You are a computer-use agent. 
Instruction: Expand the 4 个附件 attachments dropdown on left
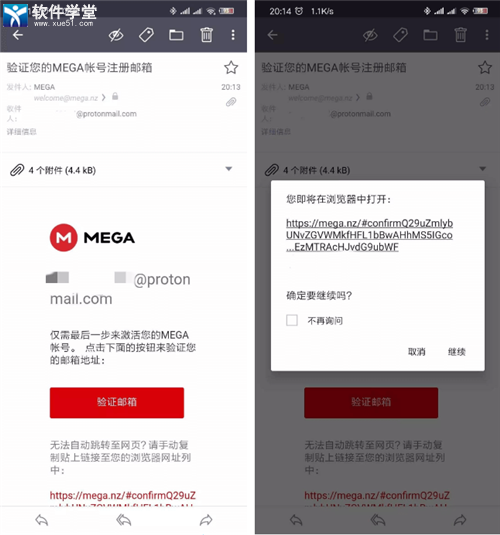point(229,169)
